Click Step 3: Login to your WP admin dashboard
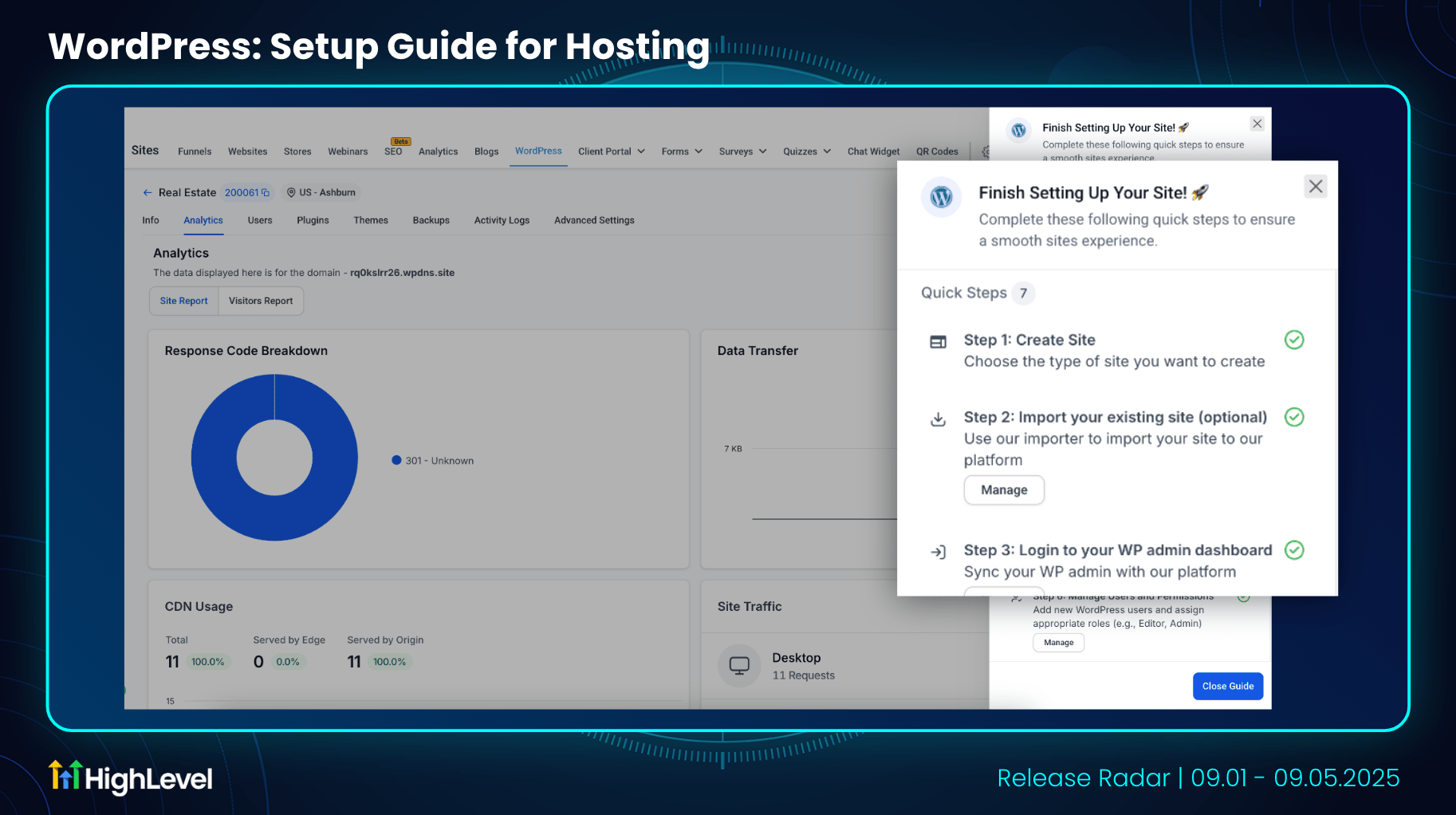 (1118, 550)
